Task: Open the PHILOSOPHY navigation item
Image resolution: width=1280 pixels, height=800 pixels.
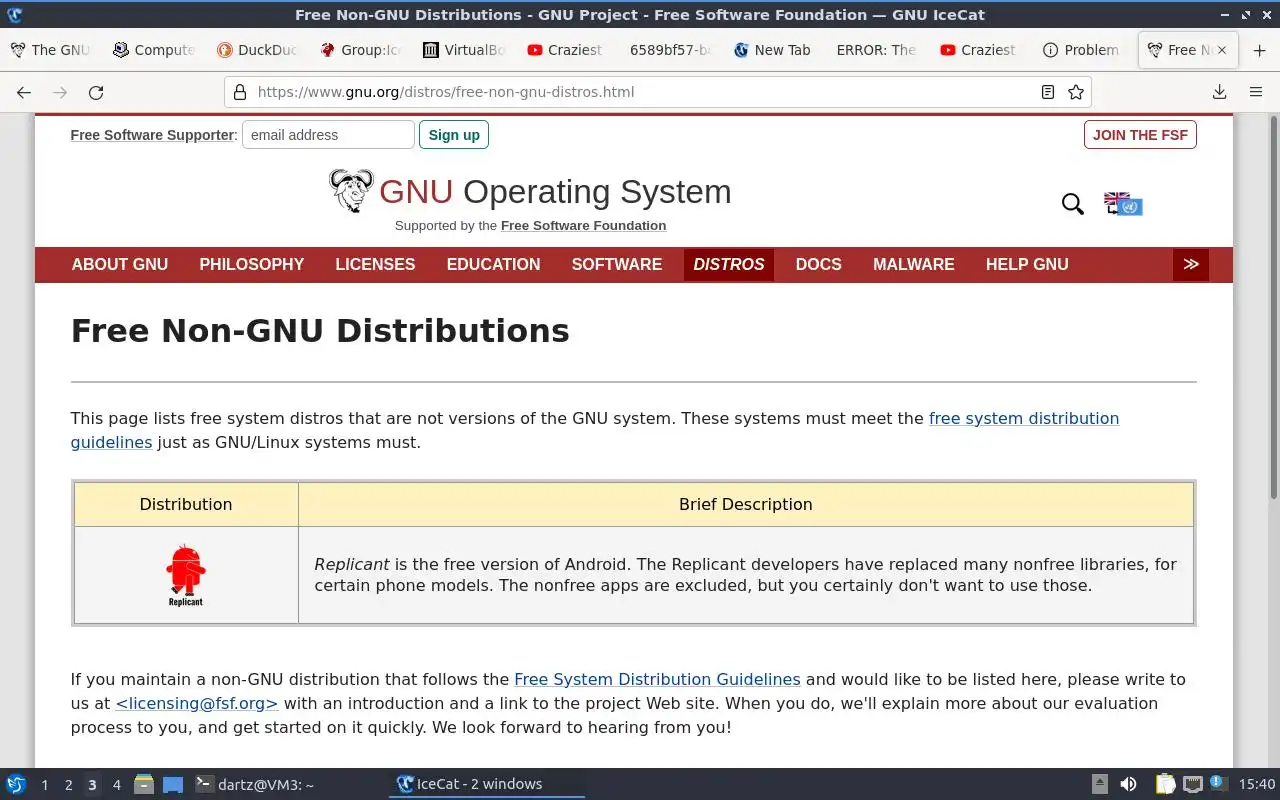Action: (252, 264)
